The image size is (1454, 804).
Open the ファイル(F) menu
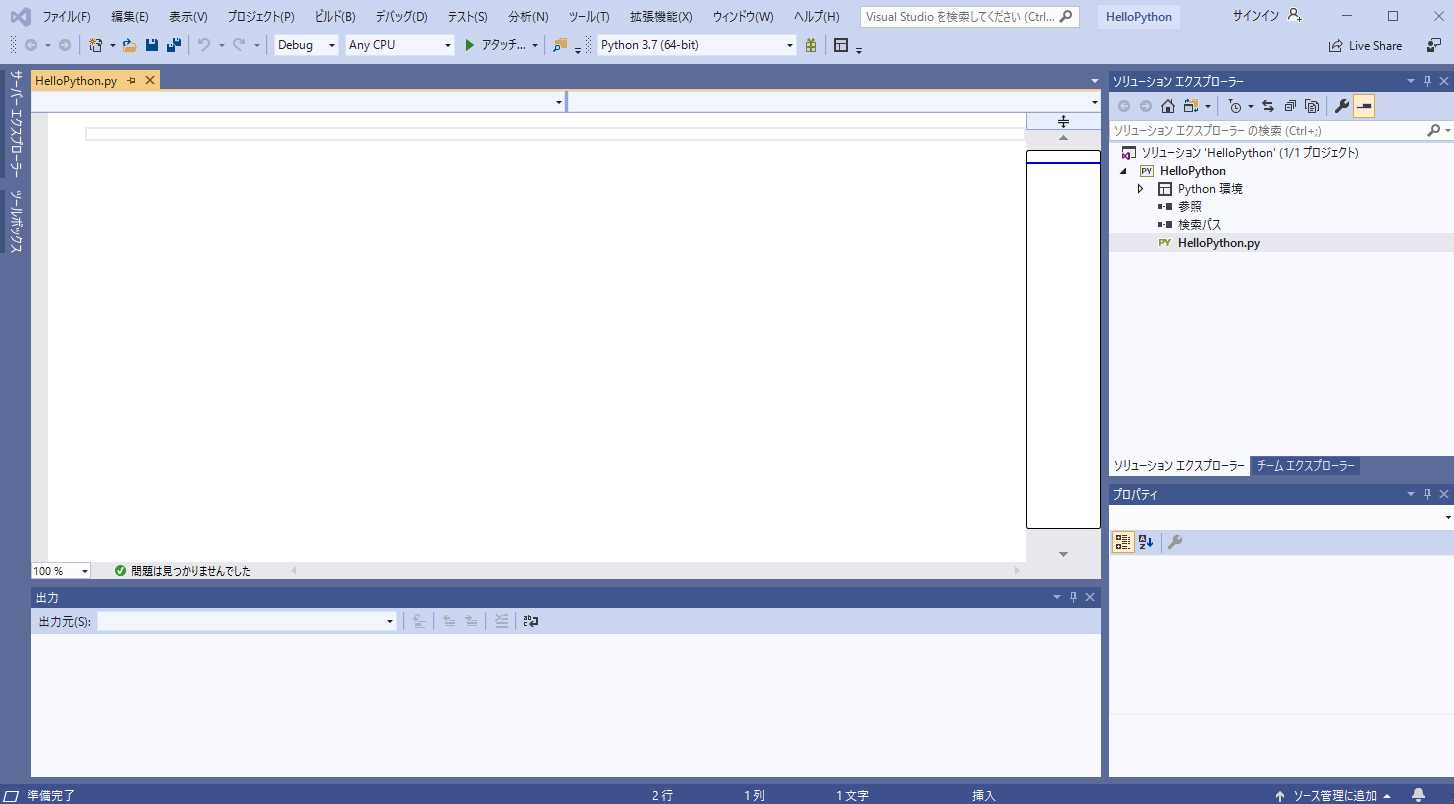[x=66, y=17]
